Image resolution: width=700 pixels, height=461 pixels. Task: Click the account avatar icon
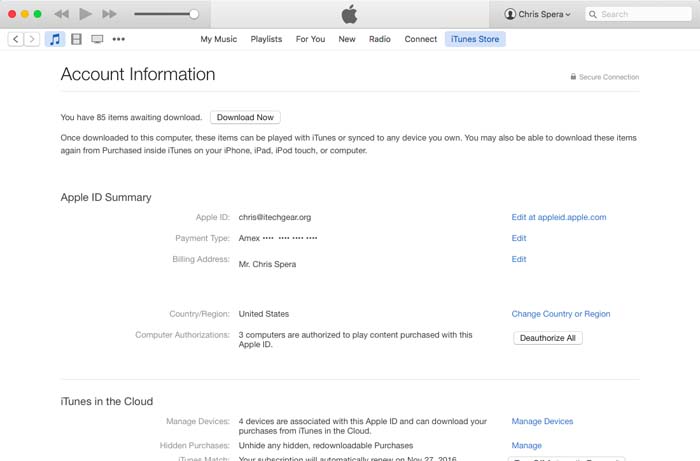click(510, 14)
